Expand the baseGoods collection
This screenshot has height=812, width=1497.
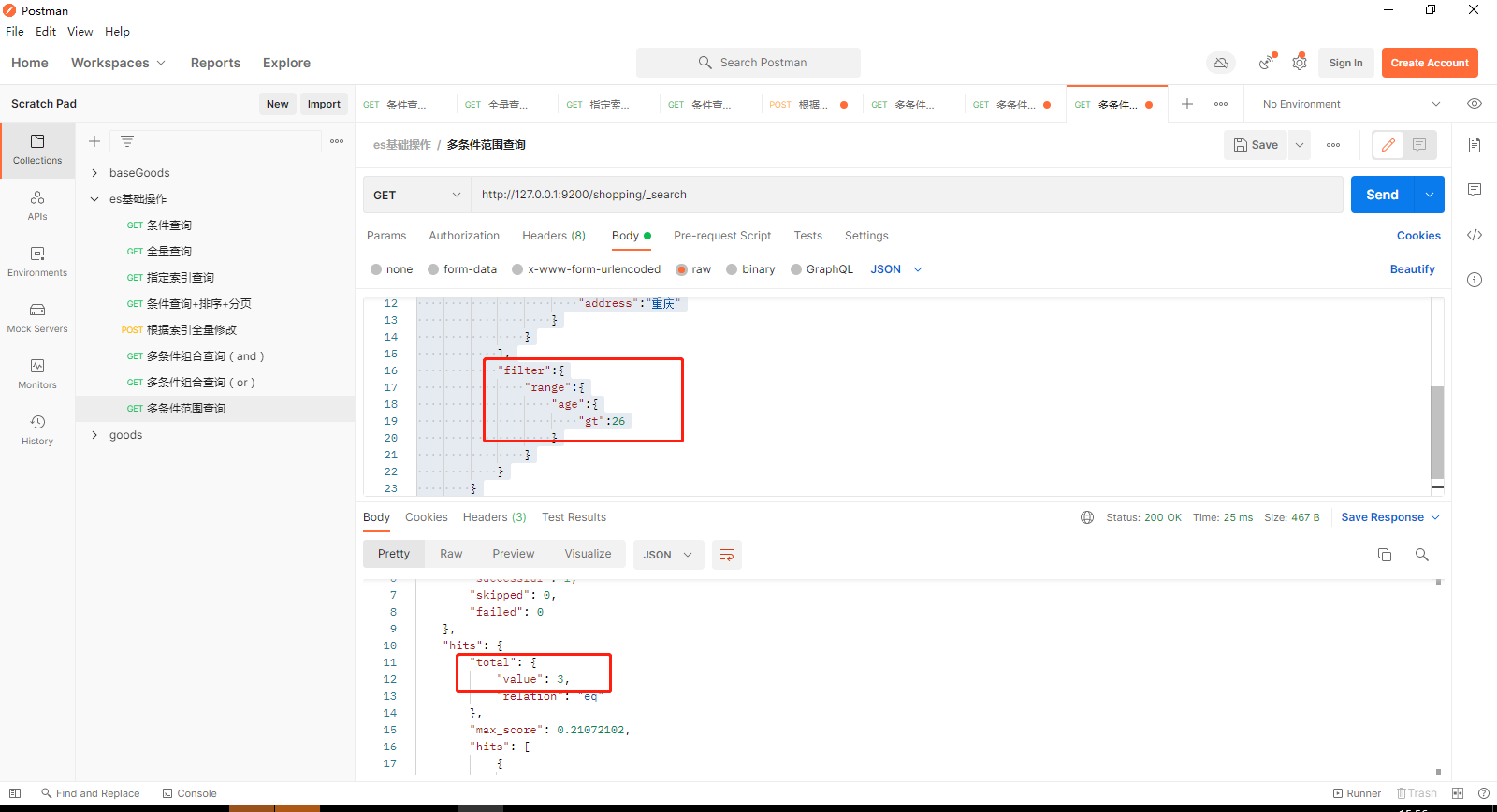94,173
